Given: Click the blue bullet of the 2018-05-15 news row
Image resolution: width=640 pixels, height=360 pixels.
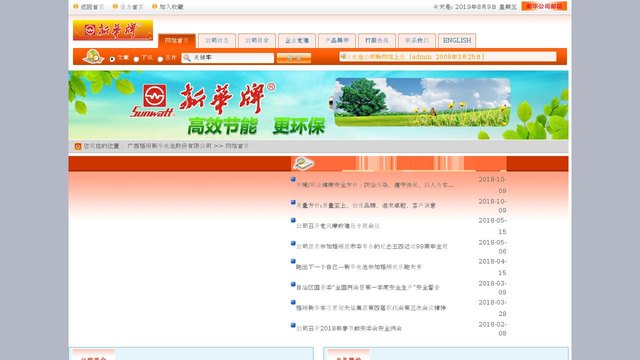Looking at the screenshot, I should coord(293,220).
